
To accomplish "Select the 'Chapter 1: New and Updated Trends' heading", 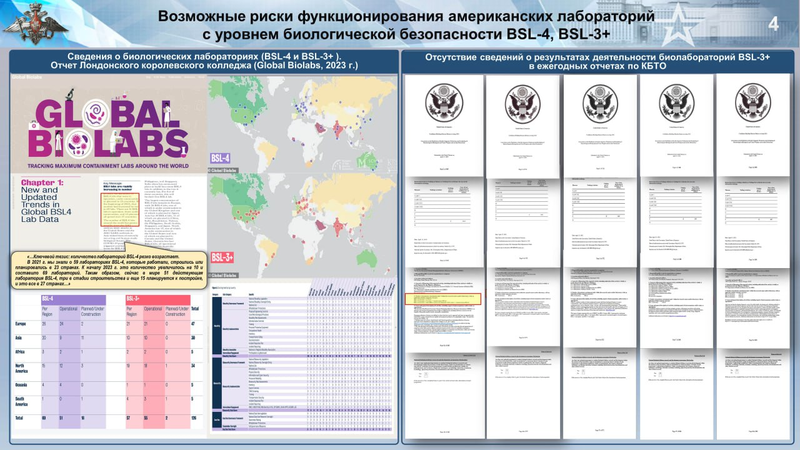I will (46, 201).
